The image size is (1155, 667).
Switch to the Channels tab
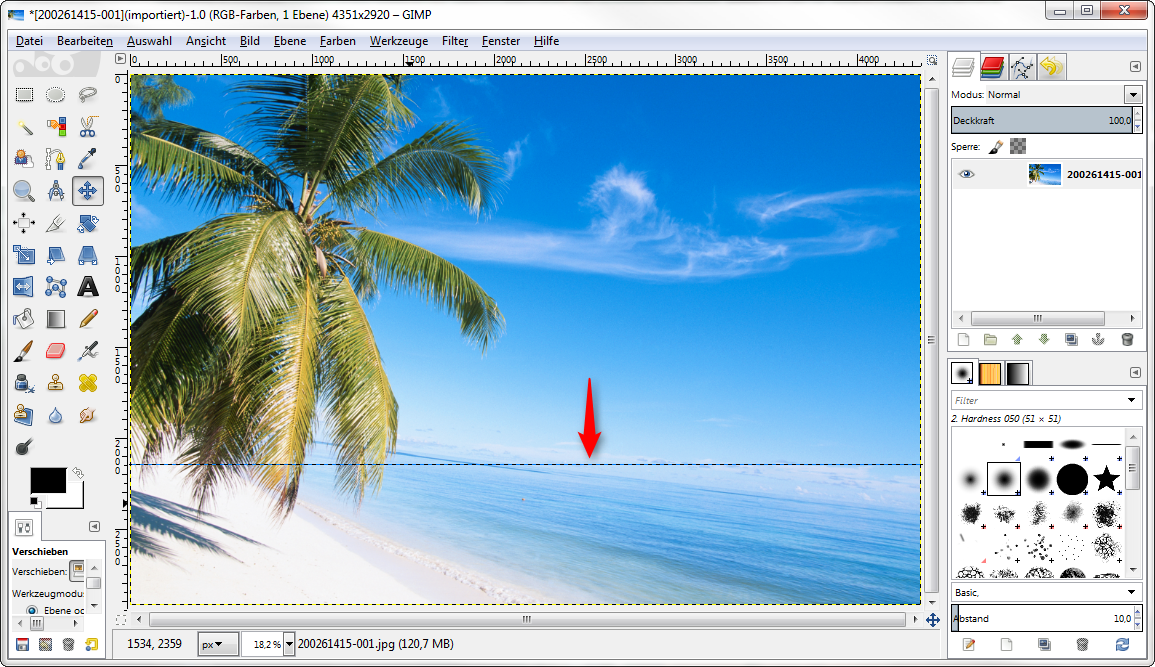(992, 67)
